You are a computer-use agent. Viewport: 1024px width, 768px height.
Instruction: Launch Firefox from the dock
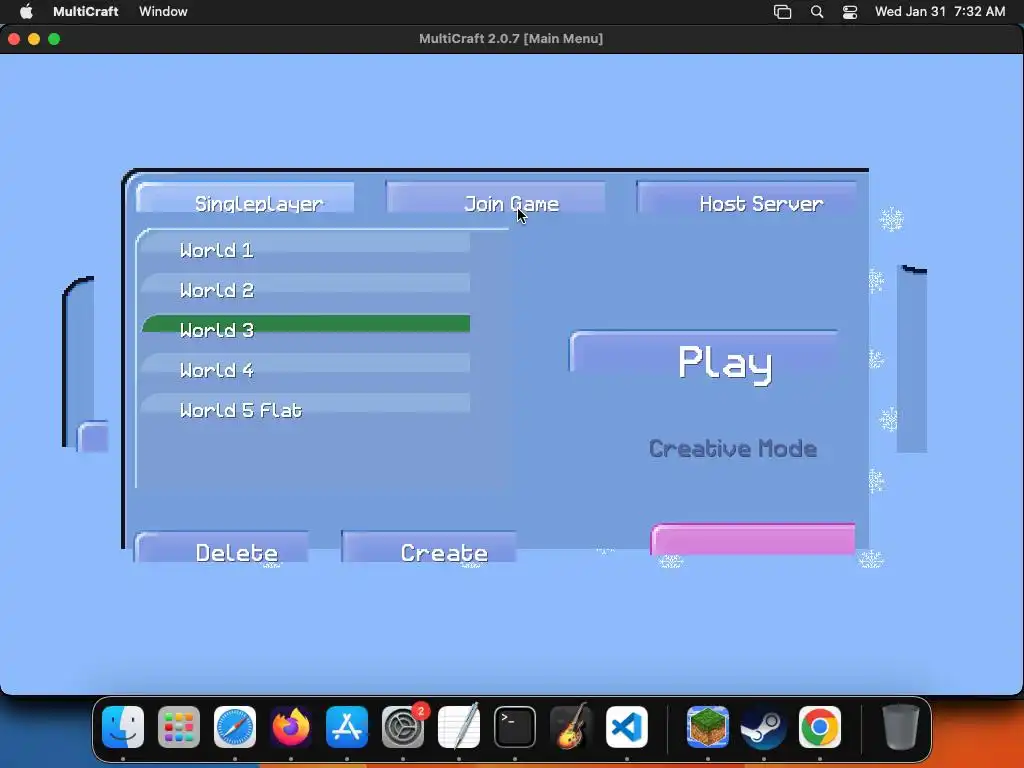291,727
